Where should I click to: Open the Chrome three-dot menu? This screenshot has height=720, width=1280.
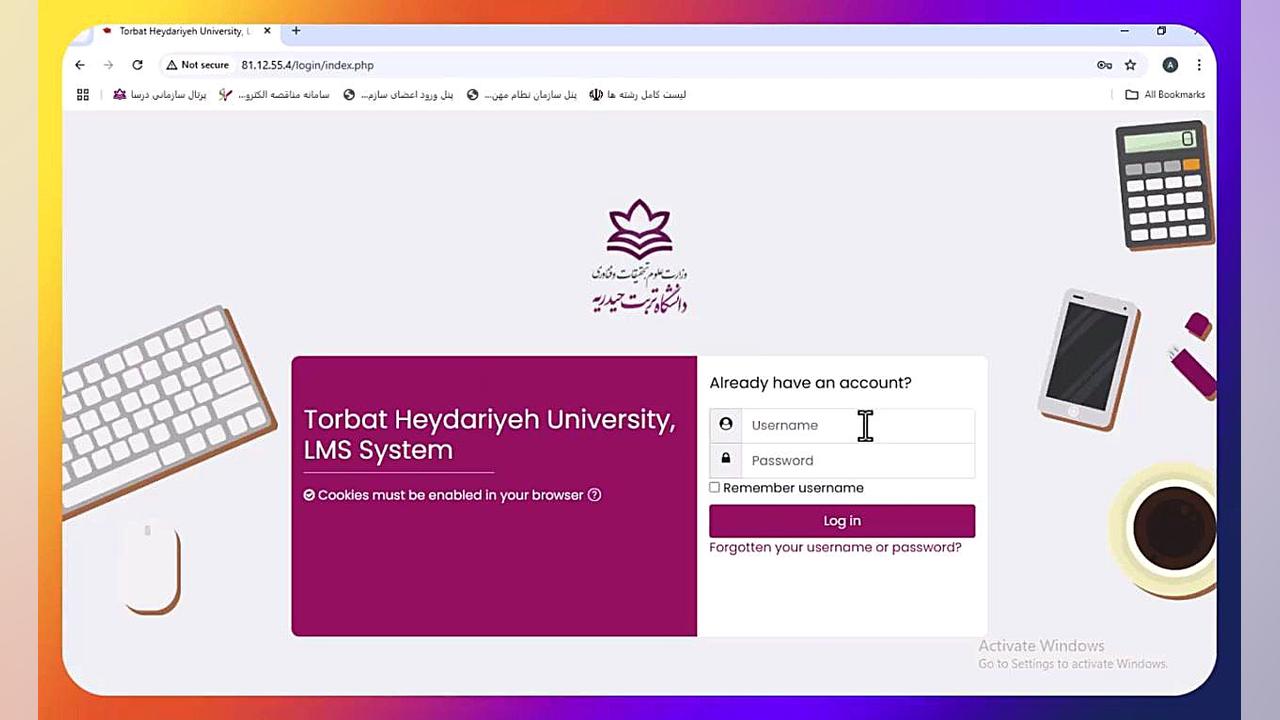coord(1198,65)
